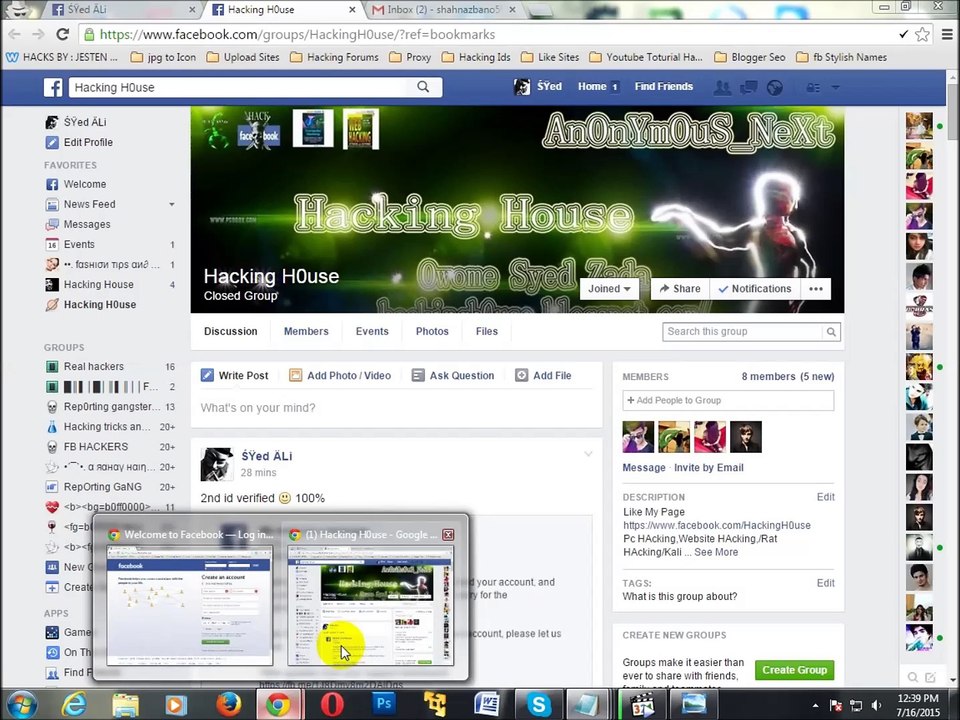Click Add People to Group field
Screen dimensions: 960x720
click(x=728, y=400)
